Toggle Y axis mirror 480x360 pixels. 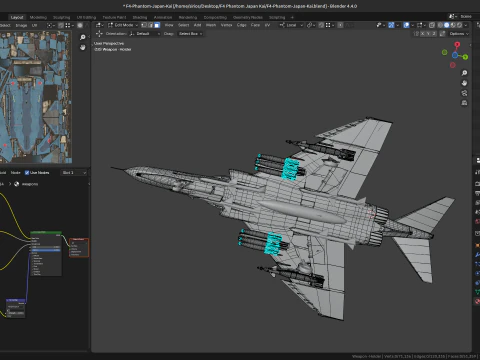(428, 34)
